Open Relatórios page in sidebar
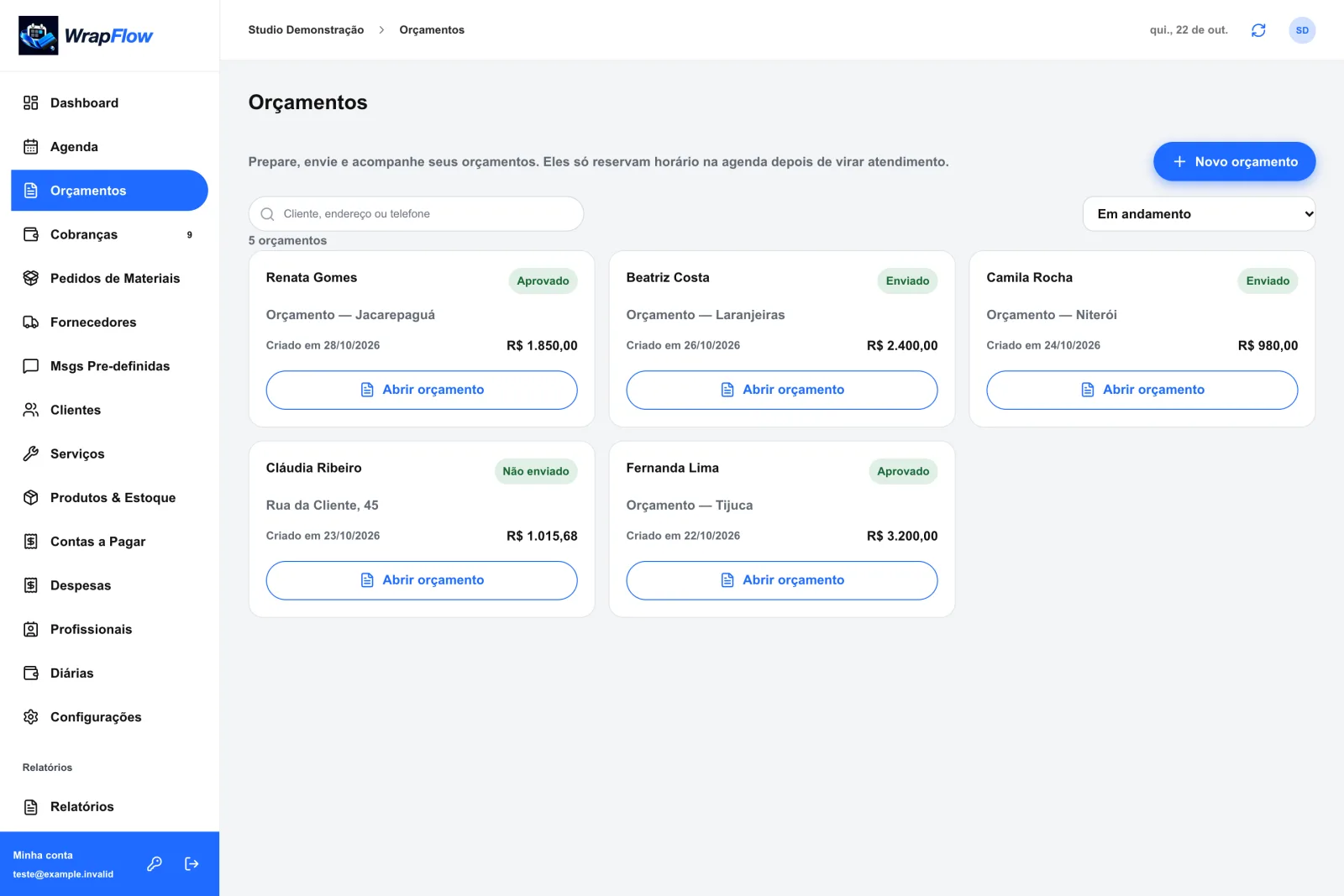 click(x=109, y=806)
